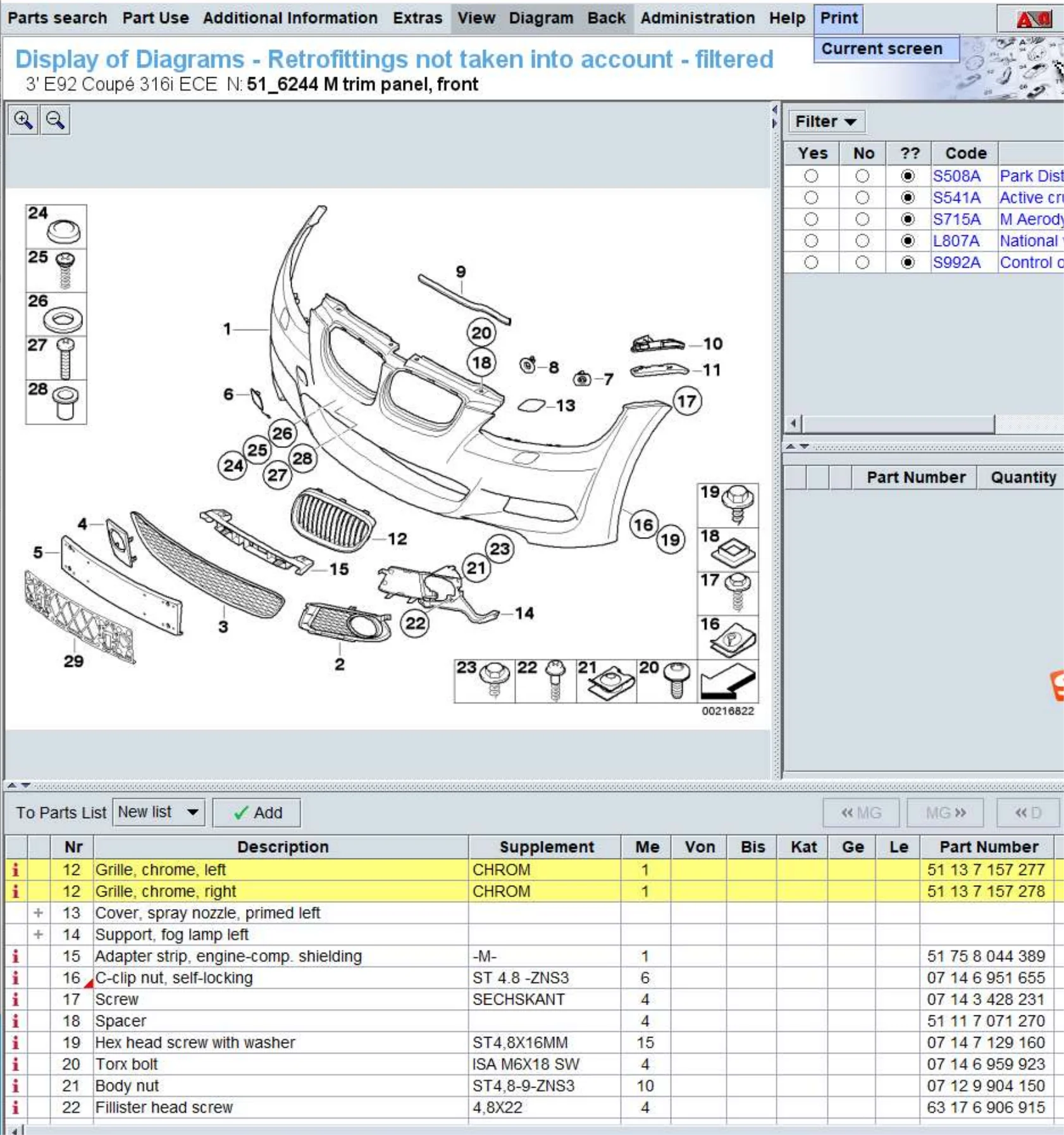Zoom in on the diagram

(x=23, y=120)
